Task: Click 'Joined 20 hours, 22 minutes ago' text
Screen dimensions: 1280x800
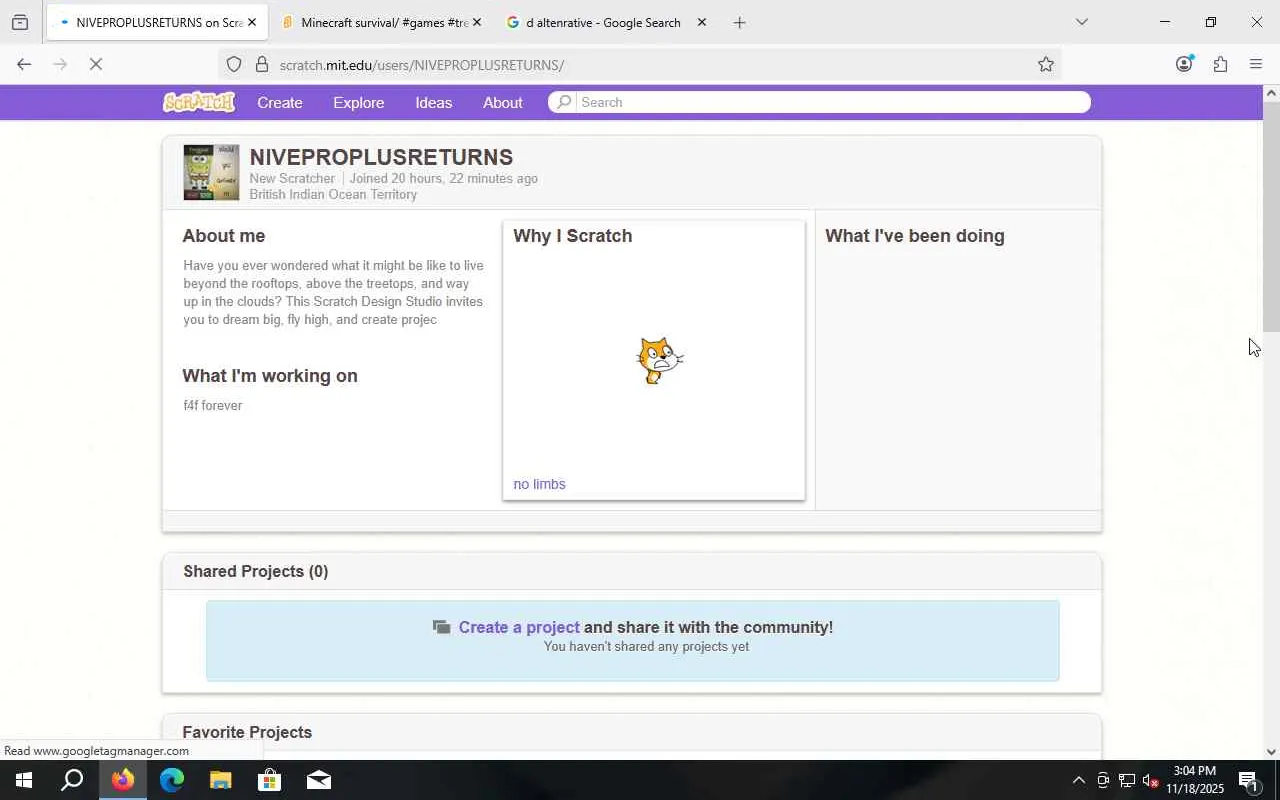Action: tap(444, 178)
